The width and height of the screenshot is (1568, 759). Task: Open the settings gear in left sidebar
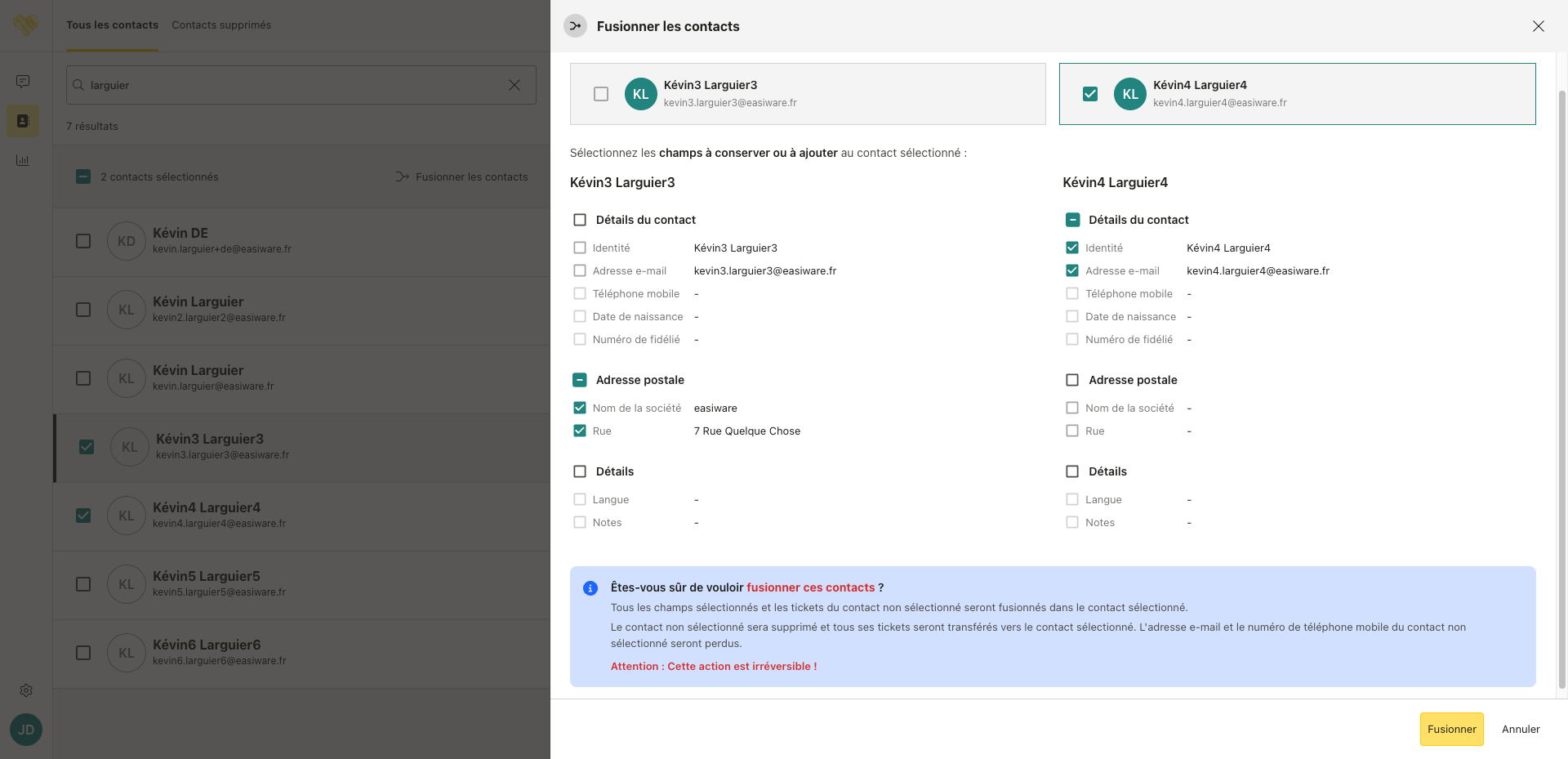point(26,690)
